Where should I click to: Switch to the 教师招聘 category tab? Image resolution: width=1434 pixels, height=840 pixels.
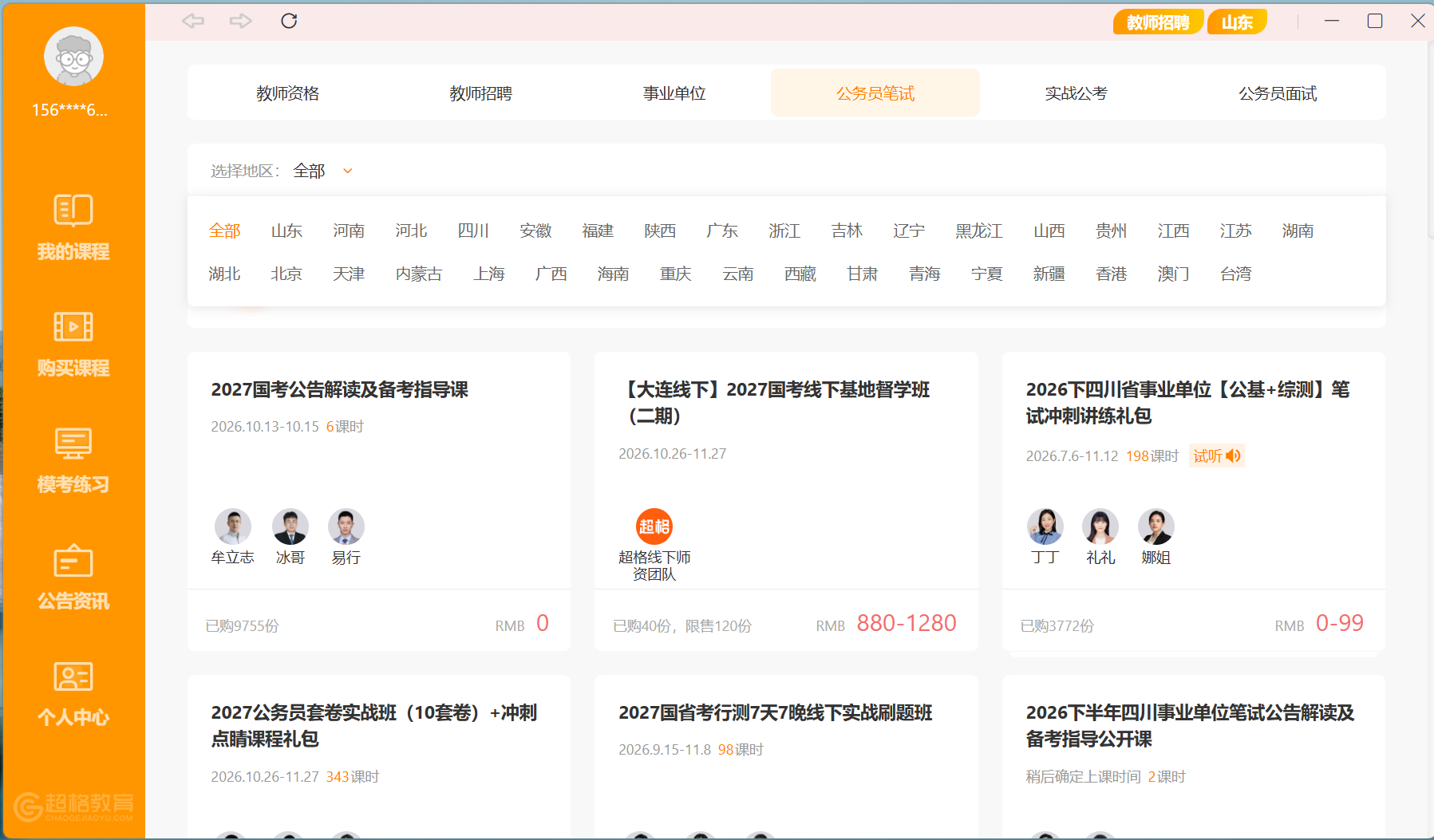[480, 93]
